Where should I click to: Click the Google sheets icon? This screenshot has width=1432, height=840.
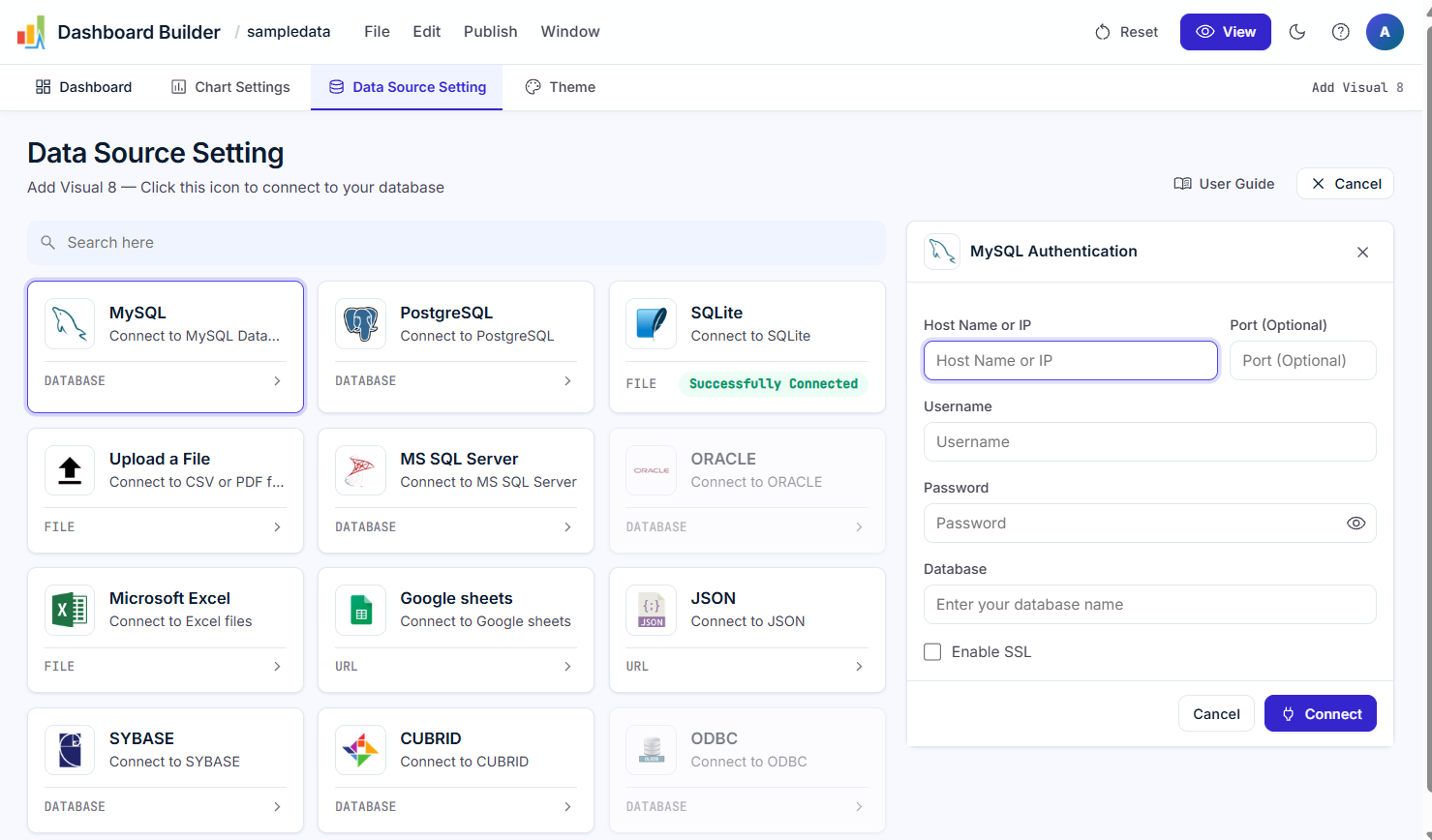tap(360, 610)
